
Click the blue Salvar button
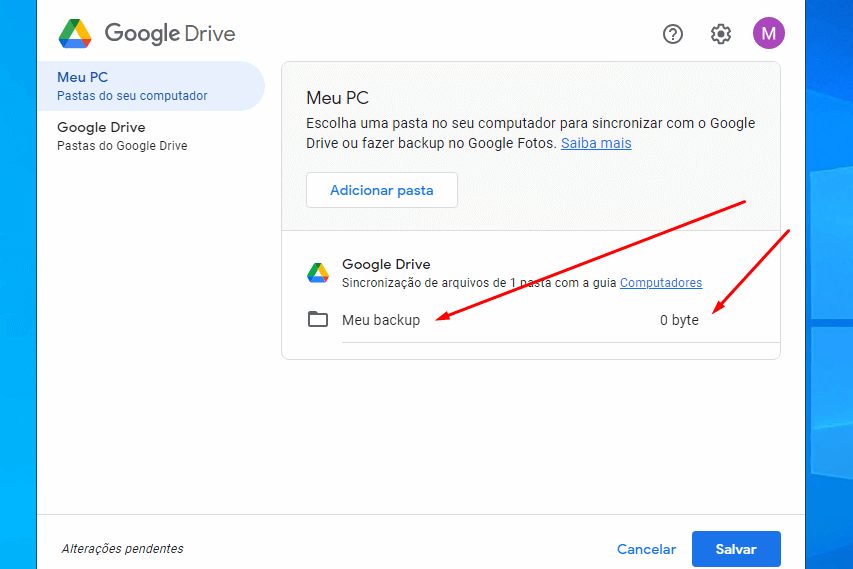(x=736, y=549)
